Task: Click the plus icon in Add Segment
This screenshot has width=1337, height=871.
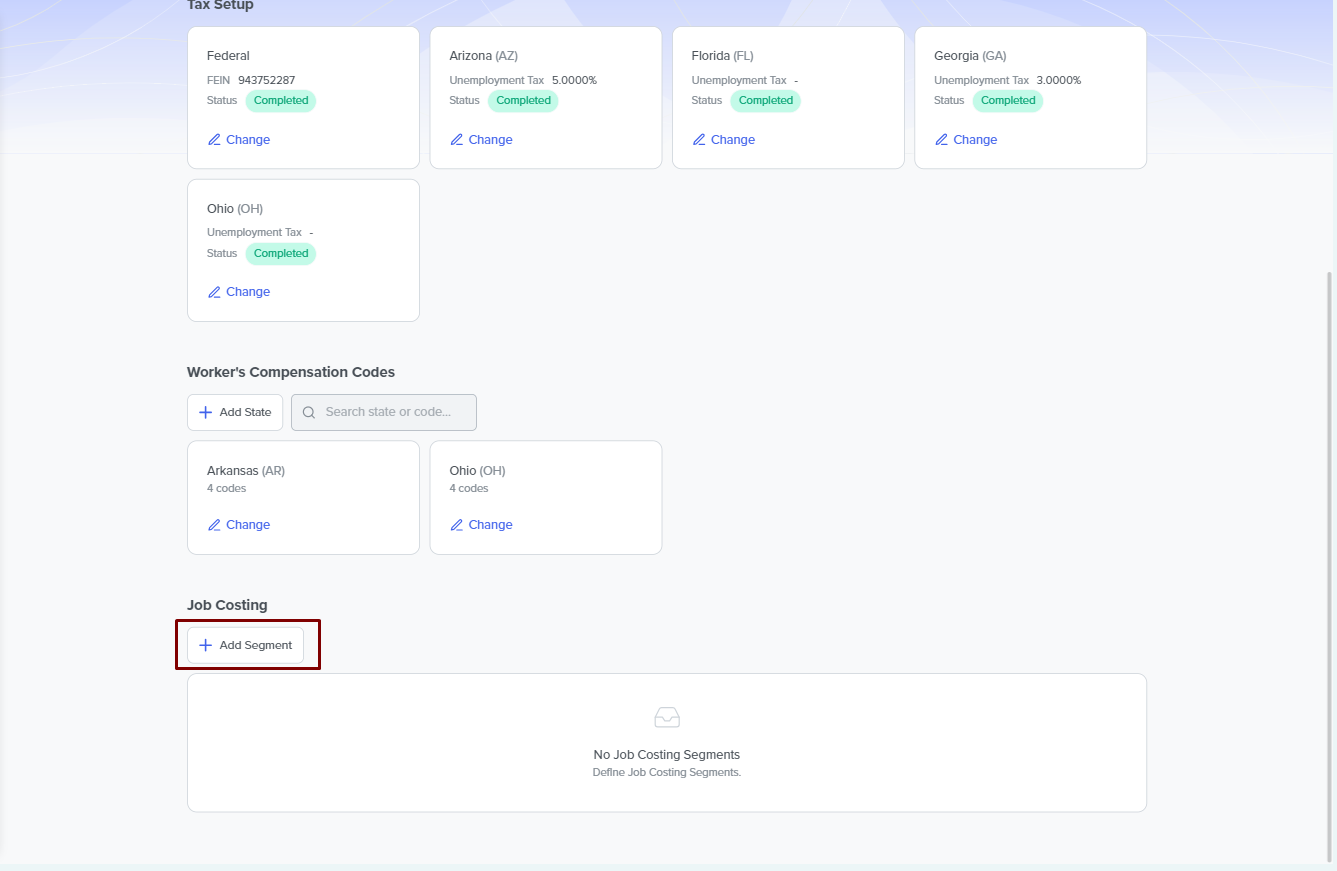Action: pos(206,645)
